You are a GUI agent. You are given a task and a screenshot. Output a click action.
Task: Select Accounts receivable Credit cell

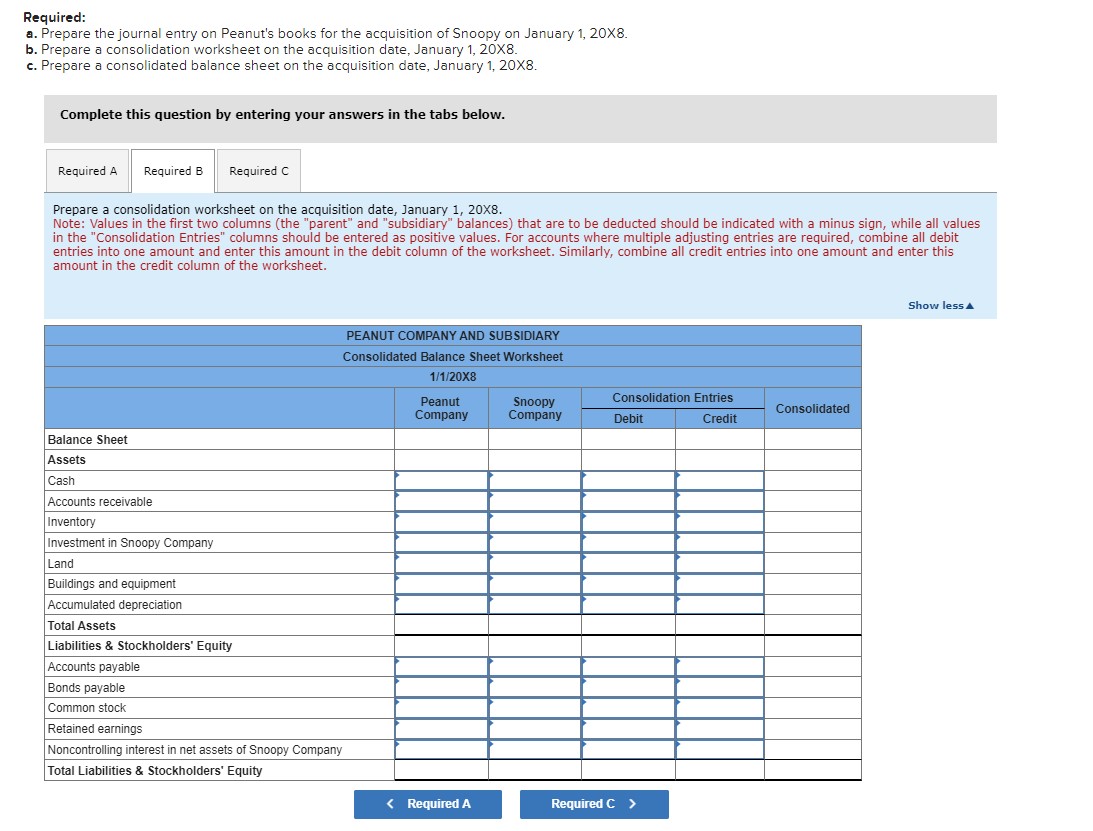point(719,501)
